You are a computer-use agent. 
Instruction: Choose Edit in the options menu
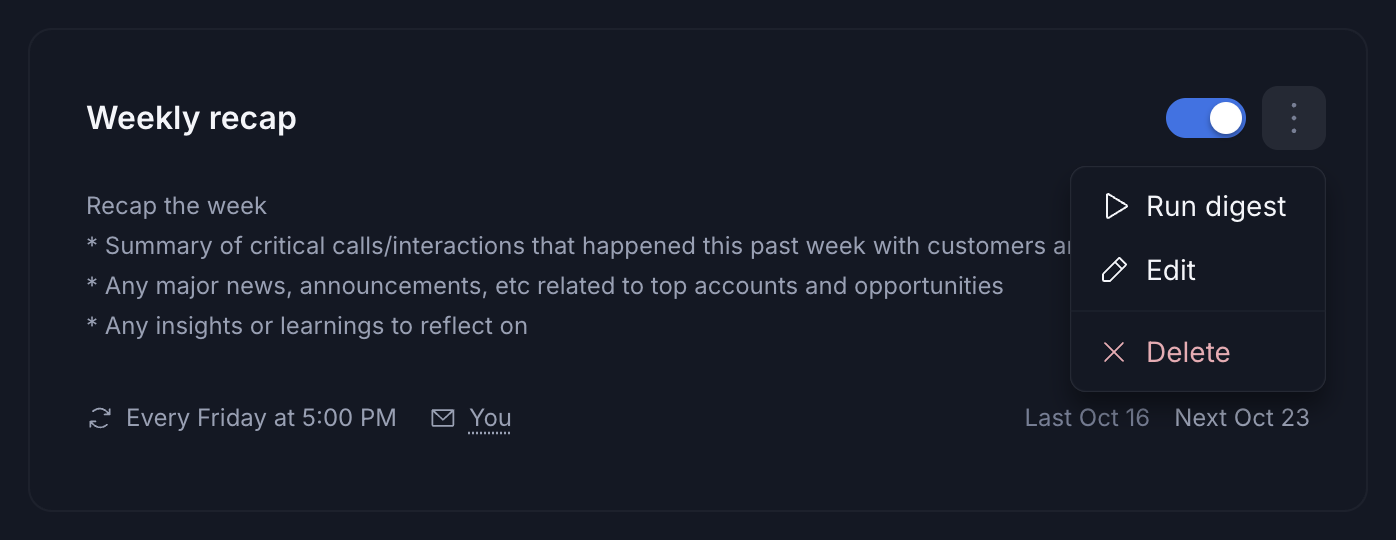point(1198,270)
